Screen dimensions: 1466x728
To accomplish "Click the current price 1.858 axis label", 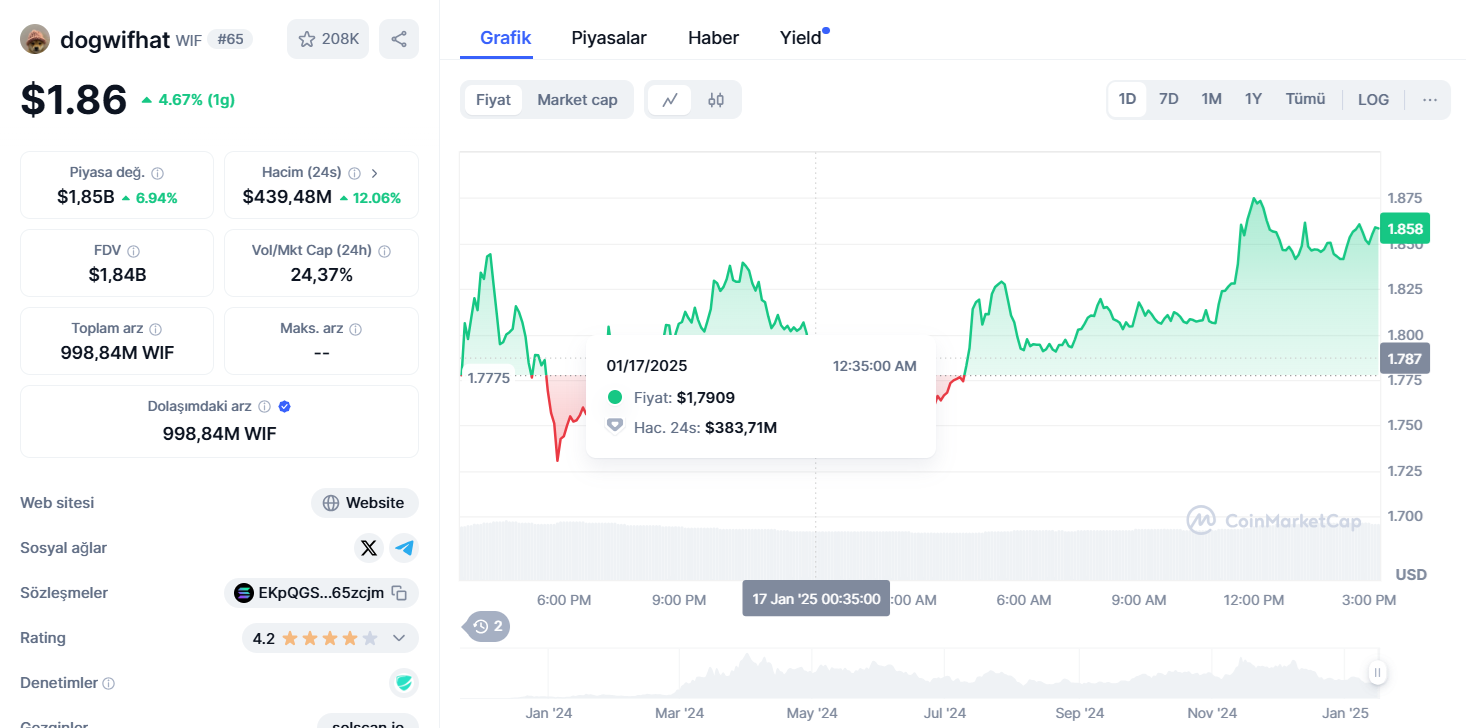I will point(1405,229).
